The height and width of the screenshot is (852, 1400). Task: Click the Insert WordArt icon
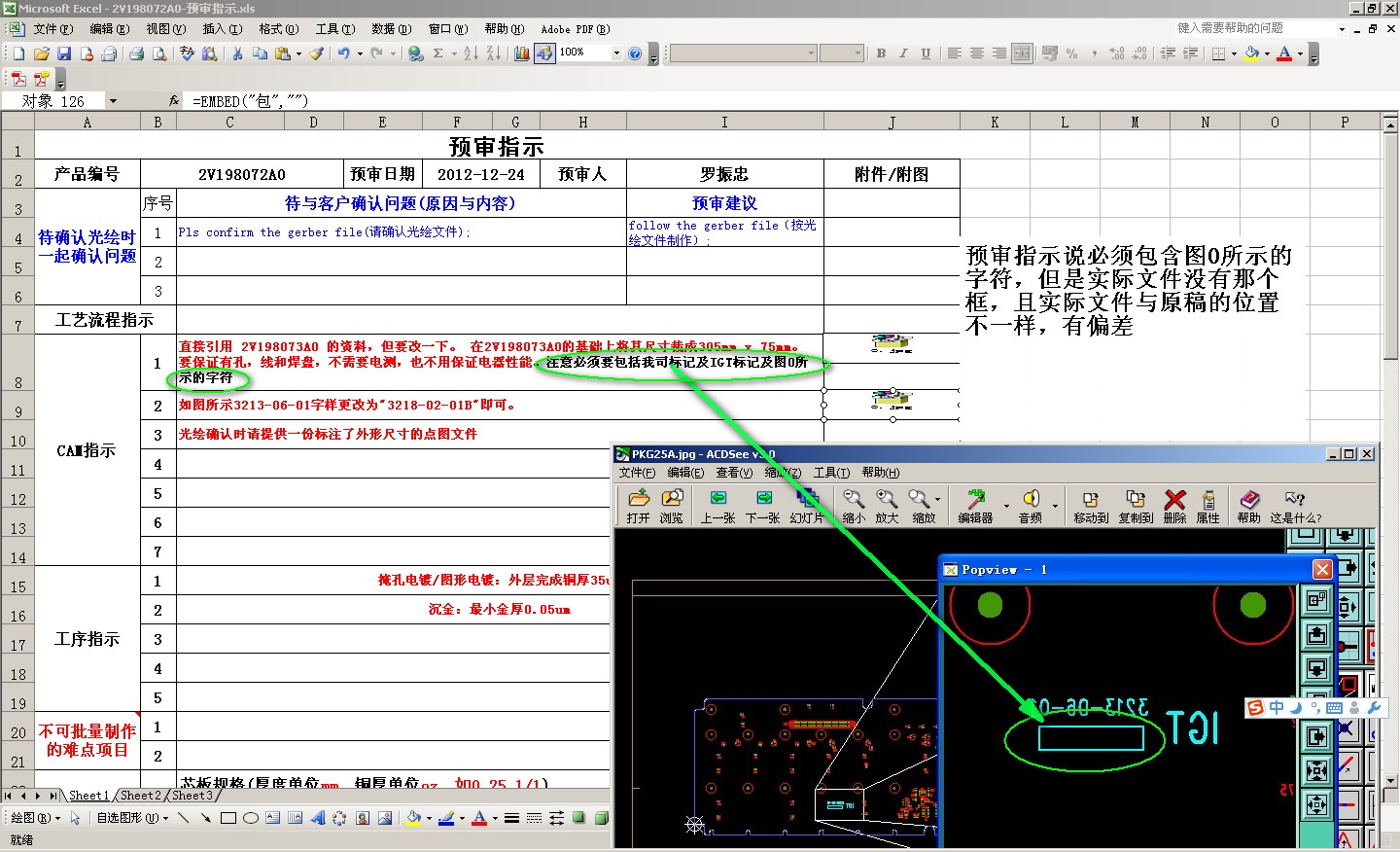tap(318, 818)
